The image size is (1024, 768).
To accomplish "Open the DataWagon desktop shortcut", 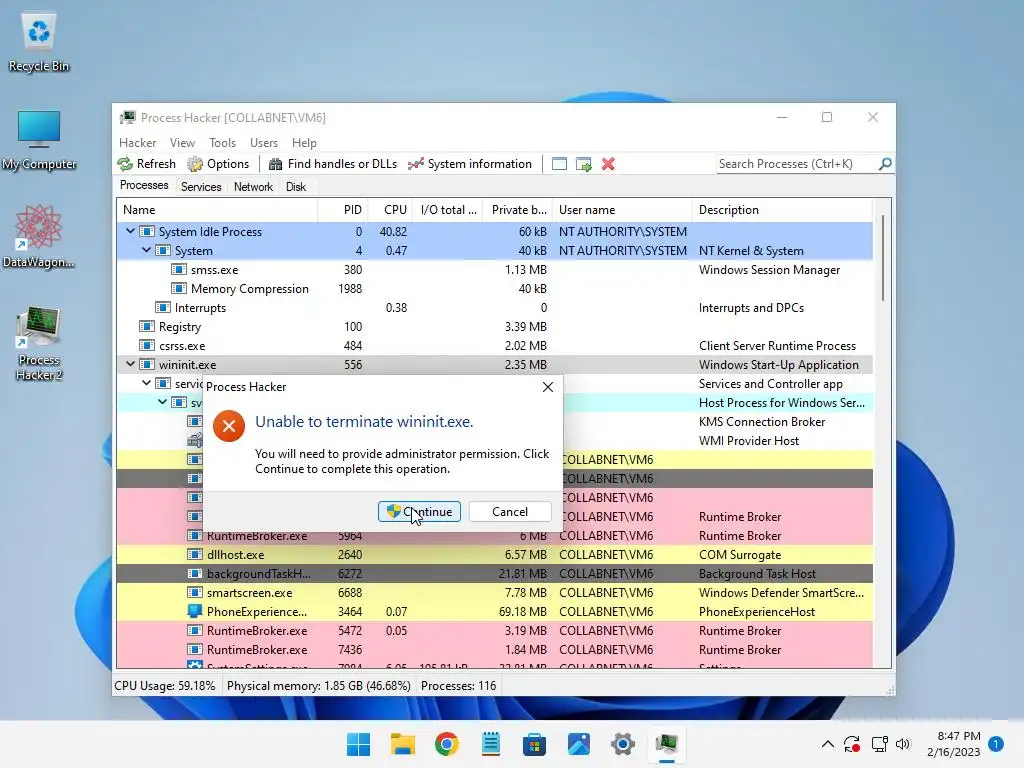I will pyautogui.click(x=39, y=237).
